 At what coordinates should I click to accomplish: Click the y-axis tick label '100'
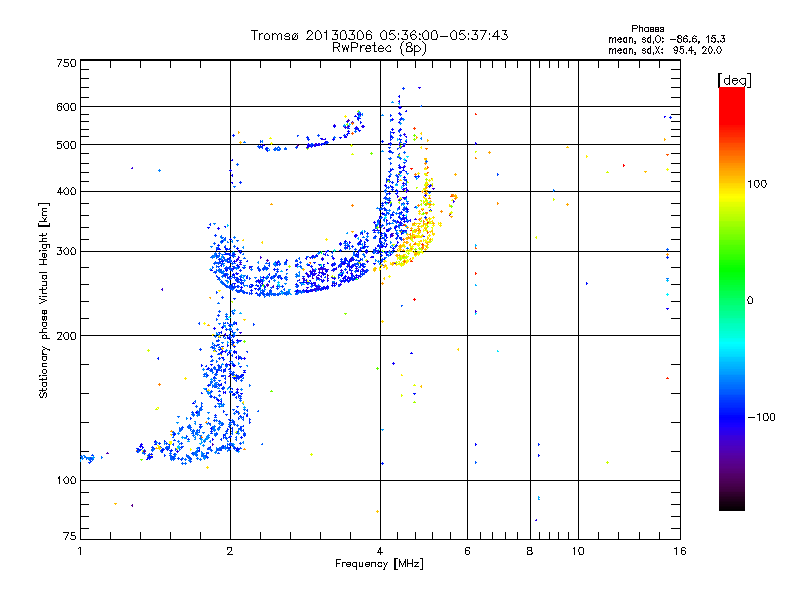coord(66,481)
